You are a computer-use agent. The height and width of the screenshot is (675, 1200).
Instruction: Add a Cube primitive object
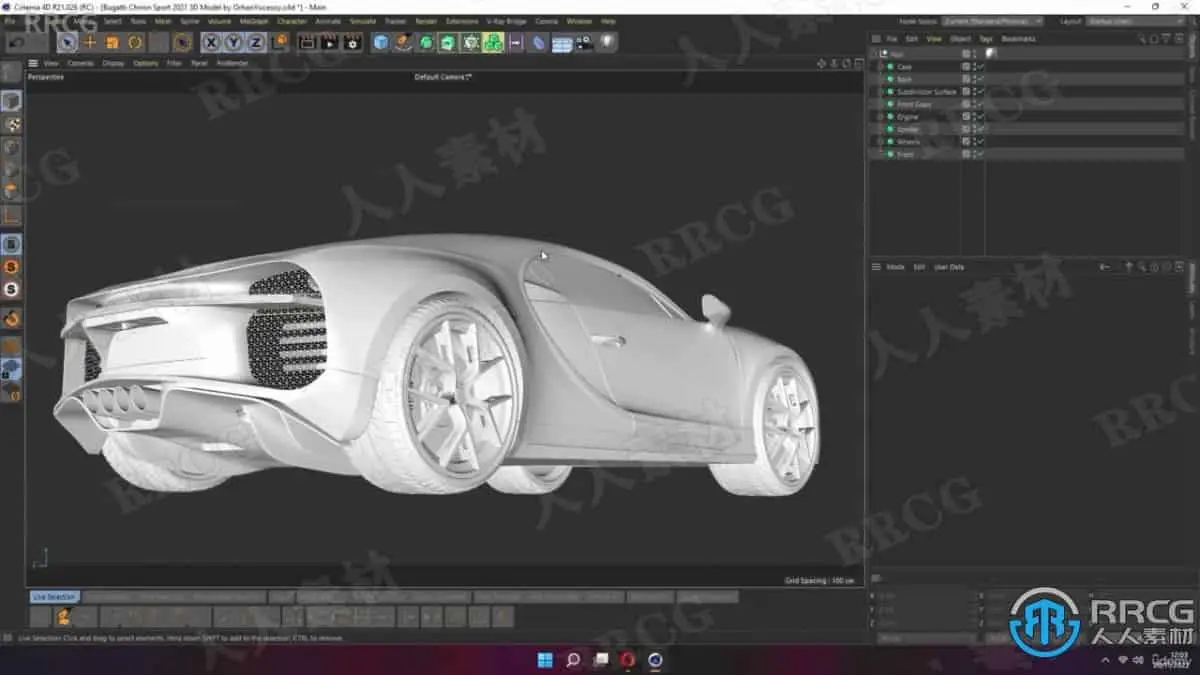[x=381, y=42]
